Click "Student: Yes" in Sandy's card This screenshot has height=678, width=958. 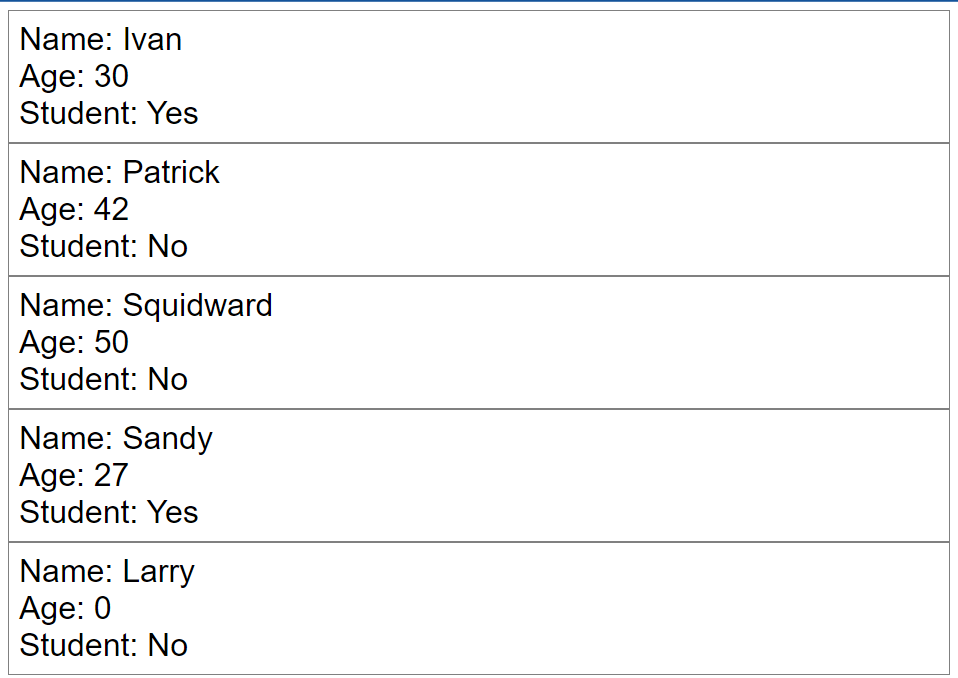click(x=109, y=512)
